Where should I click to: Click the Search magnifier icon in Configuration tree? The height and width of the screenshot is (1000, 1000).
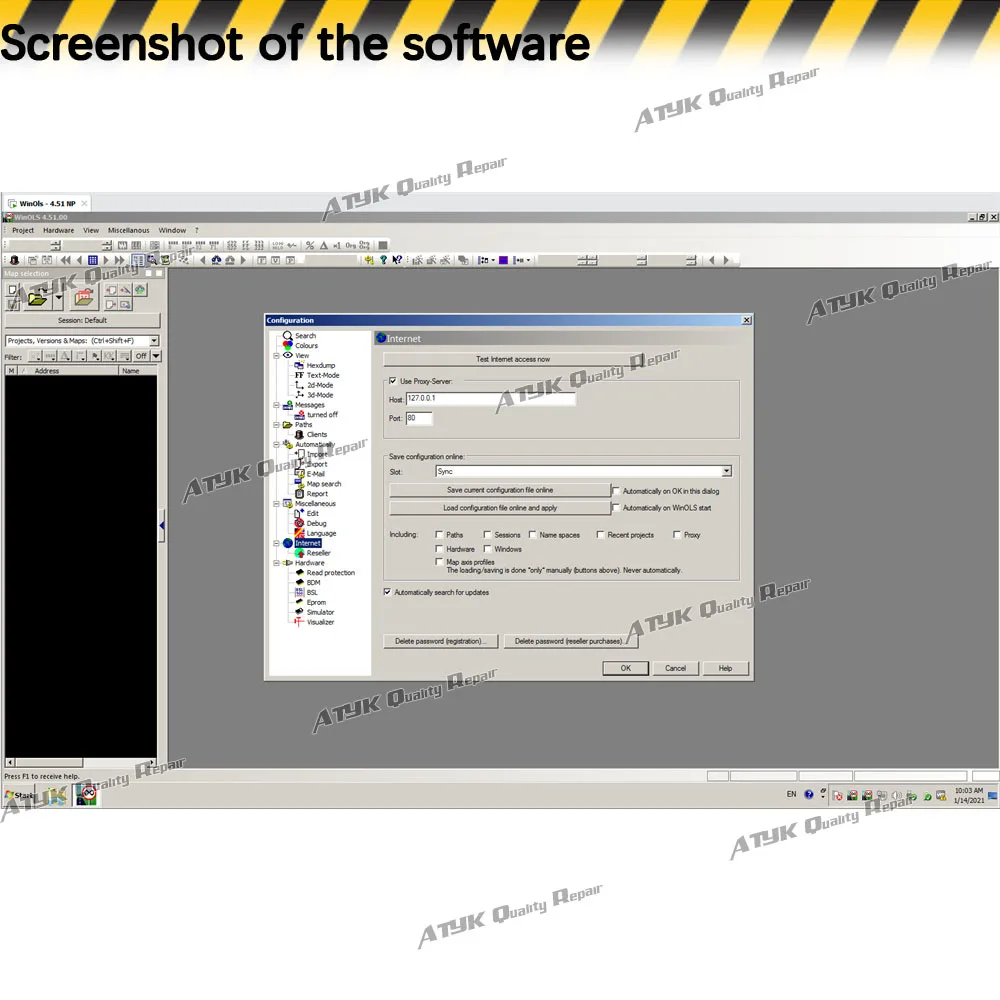click(288, 335)
